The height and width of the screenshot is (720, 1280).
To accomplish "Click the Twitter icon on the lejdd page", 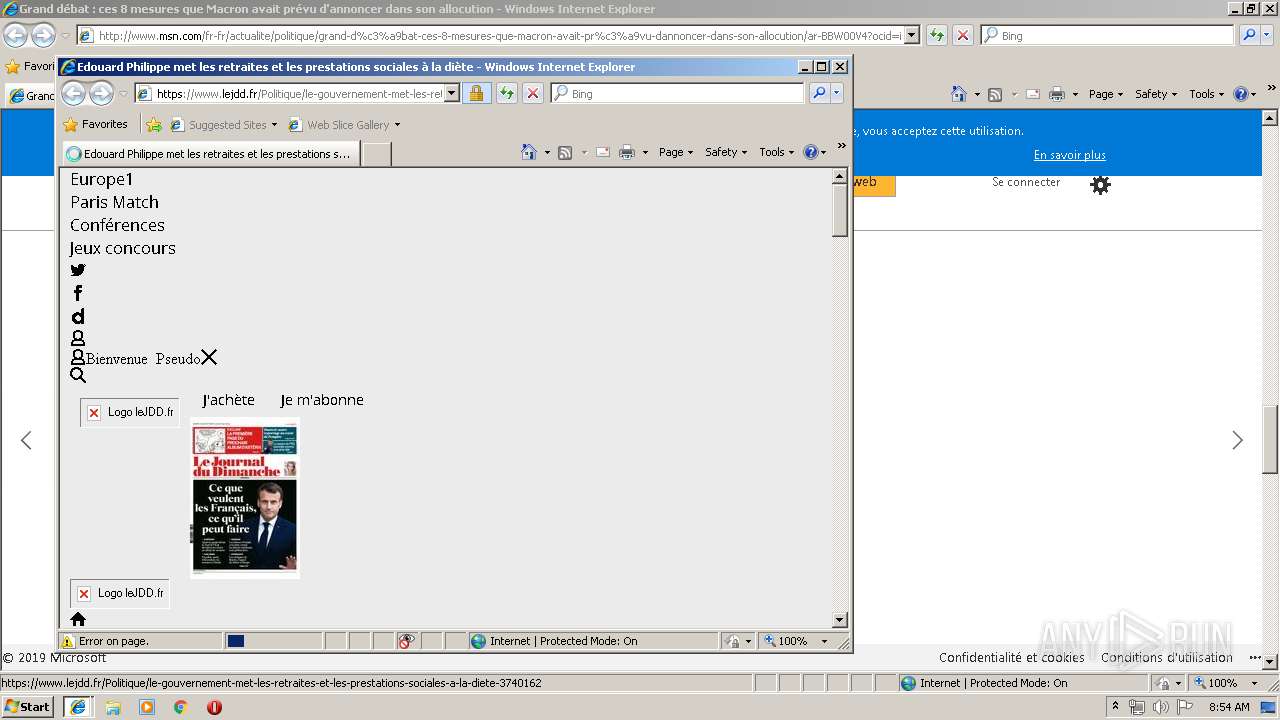I will (x=78, y=270).
